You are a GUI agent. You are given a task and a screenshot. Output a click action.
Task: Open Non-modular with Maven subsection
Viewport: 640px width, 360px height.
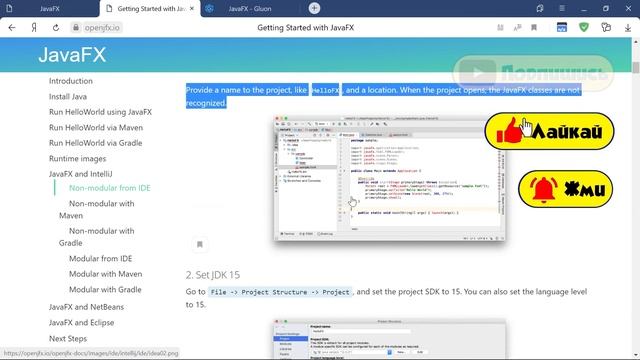coord(97,209)
